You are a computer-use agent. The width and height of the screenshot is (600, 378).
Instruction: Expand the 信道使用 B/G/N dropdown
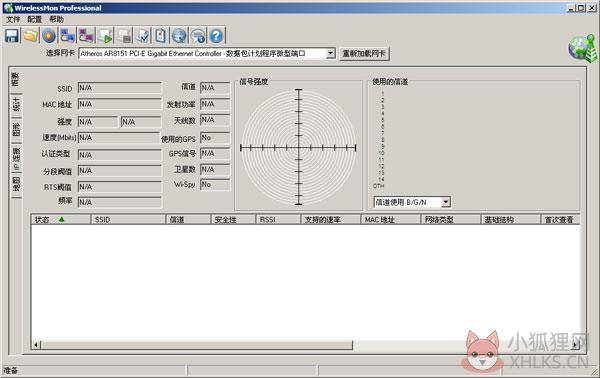pyautogui.click(x=446, y=202)
